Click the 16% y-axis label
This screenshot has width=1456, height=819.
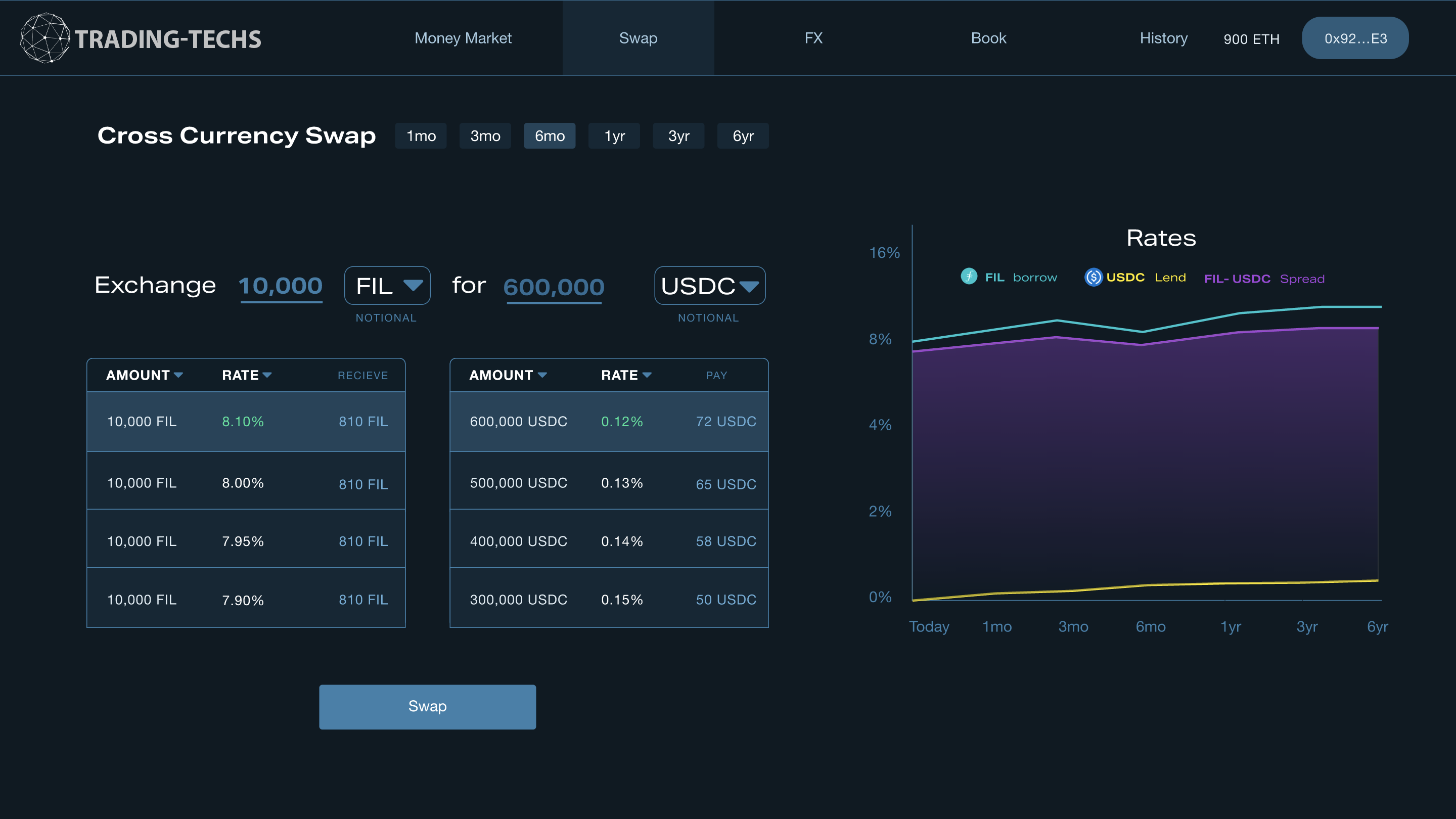pyautogui.click(x=884, y=253)
